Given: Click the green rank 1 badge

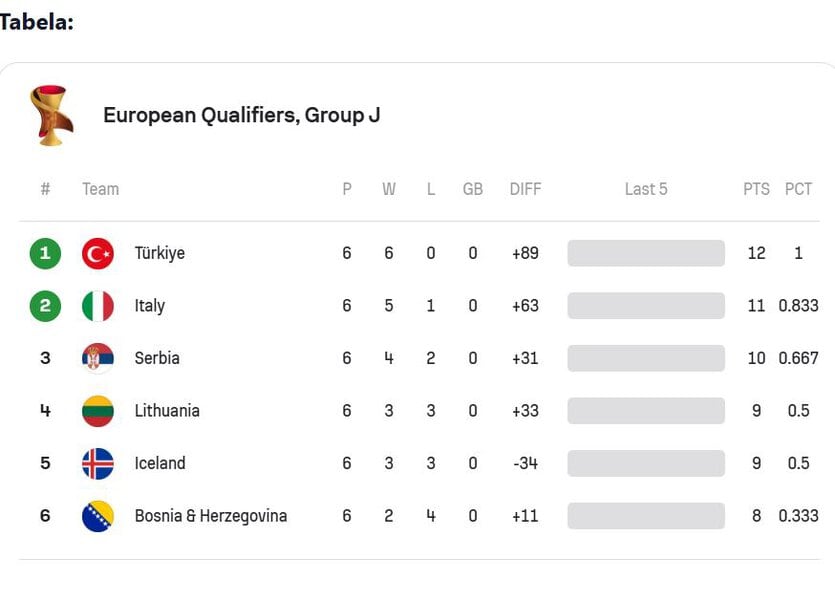Looking at the screenshot, I should click(45, 253).
